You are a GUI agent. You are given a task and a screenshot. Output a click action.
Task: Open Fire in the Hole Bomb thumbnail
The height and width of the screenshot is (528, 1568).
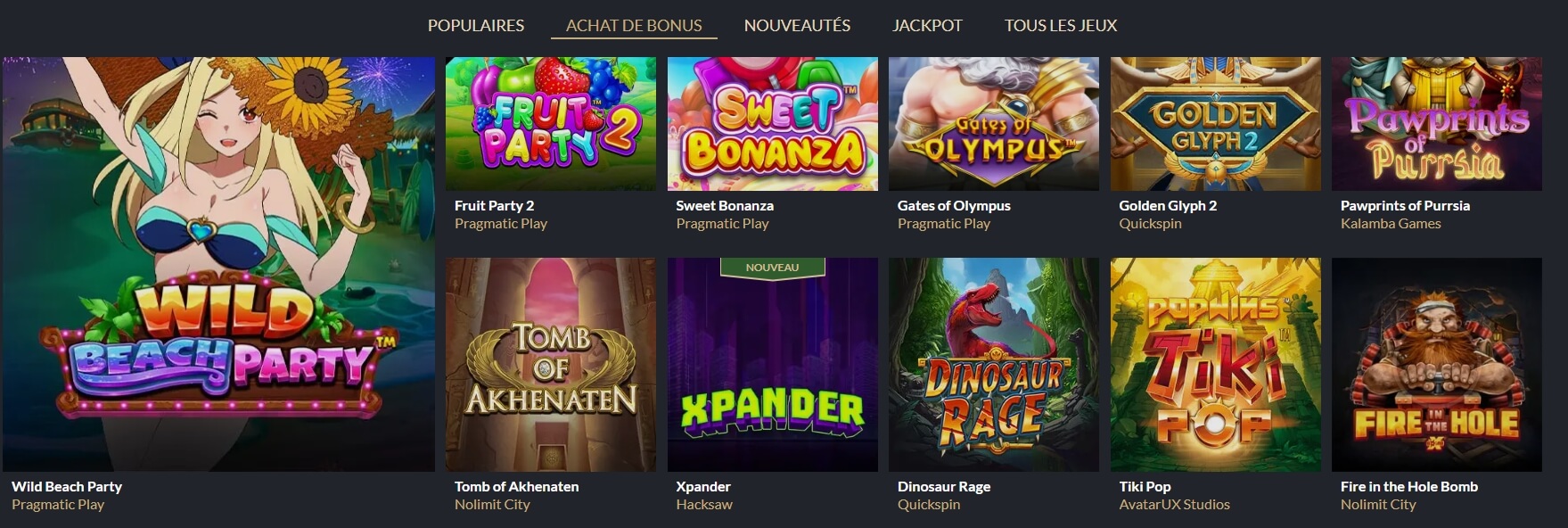click(x=1436, y=365)
